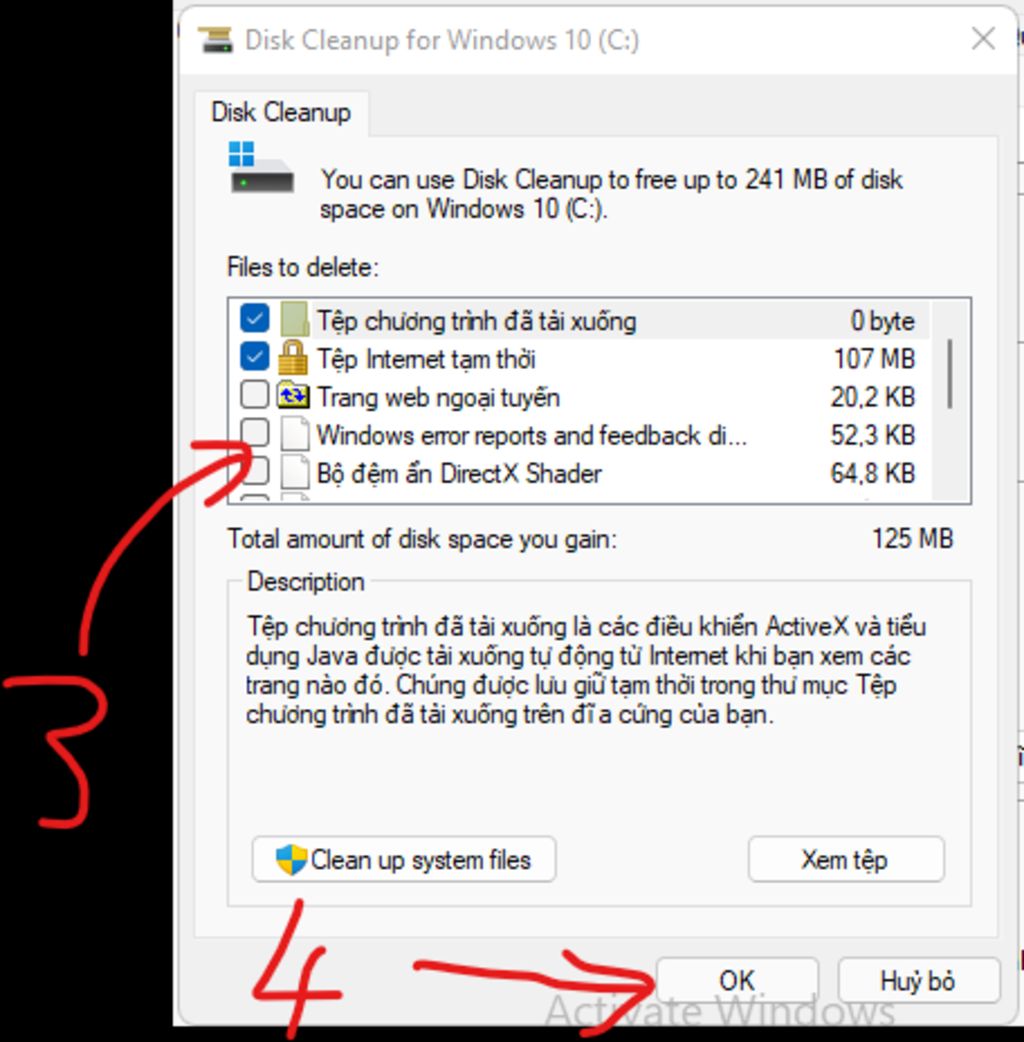Check the Bộ đệm ẩn DirectX Shader checkbox

(255, 471)
